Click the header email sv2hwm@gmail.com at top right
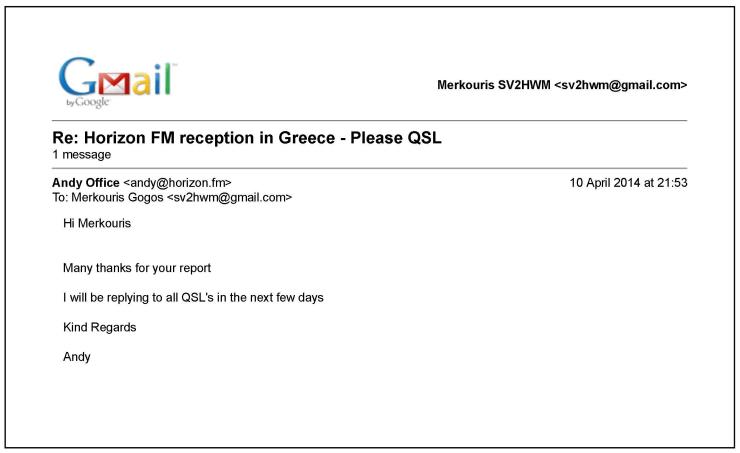740x453 pixels. (621, 85)
